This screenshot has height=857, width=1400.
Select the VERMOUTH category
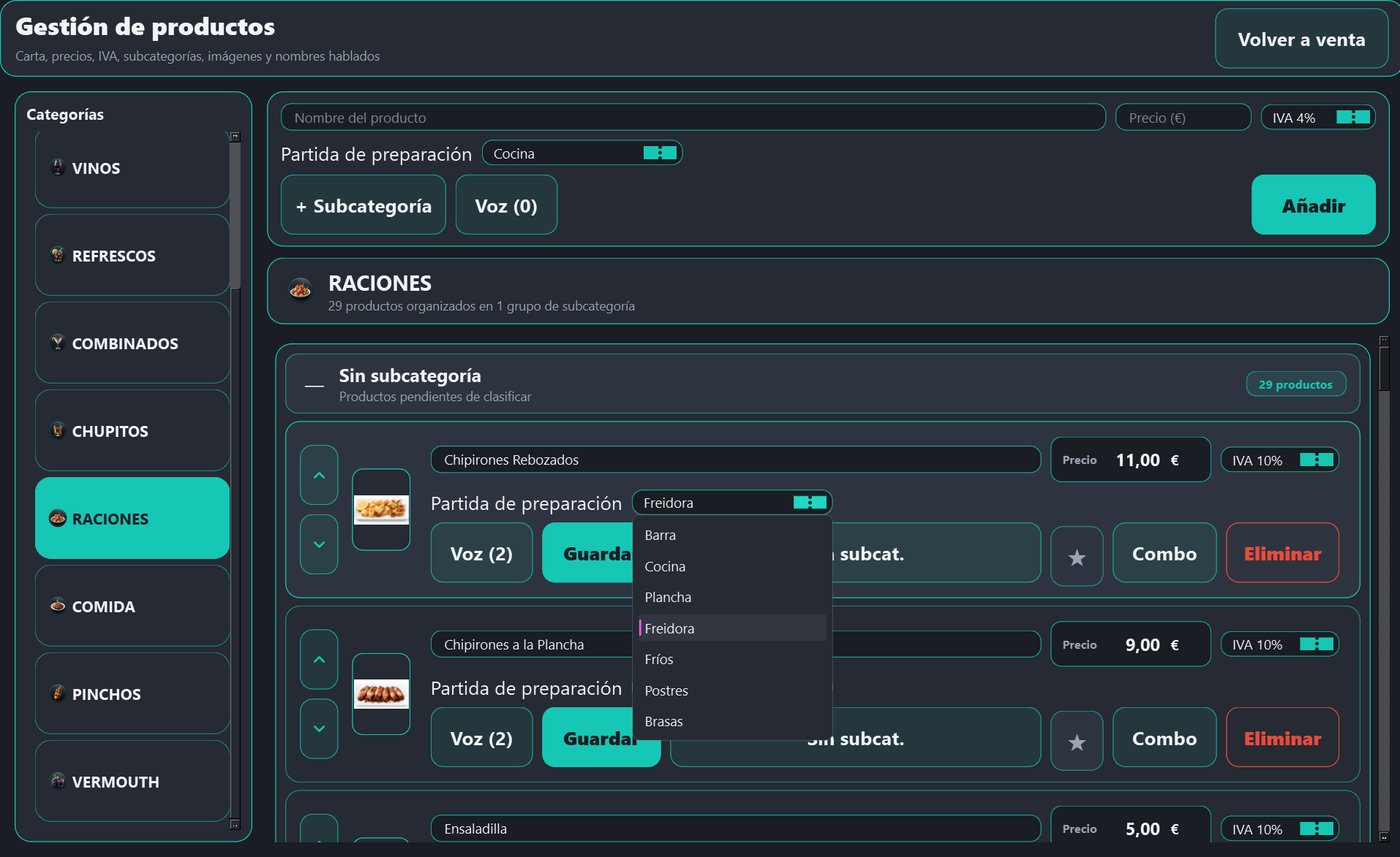pyautogui.click(x=132, y=781)
